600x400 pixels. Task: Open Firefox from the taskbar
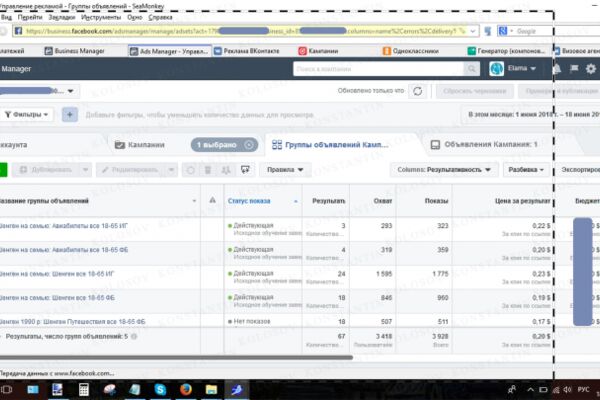[x=186, y=390]
